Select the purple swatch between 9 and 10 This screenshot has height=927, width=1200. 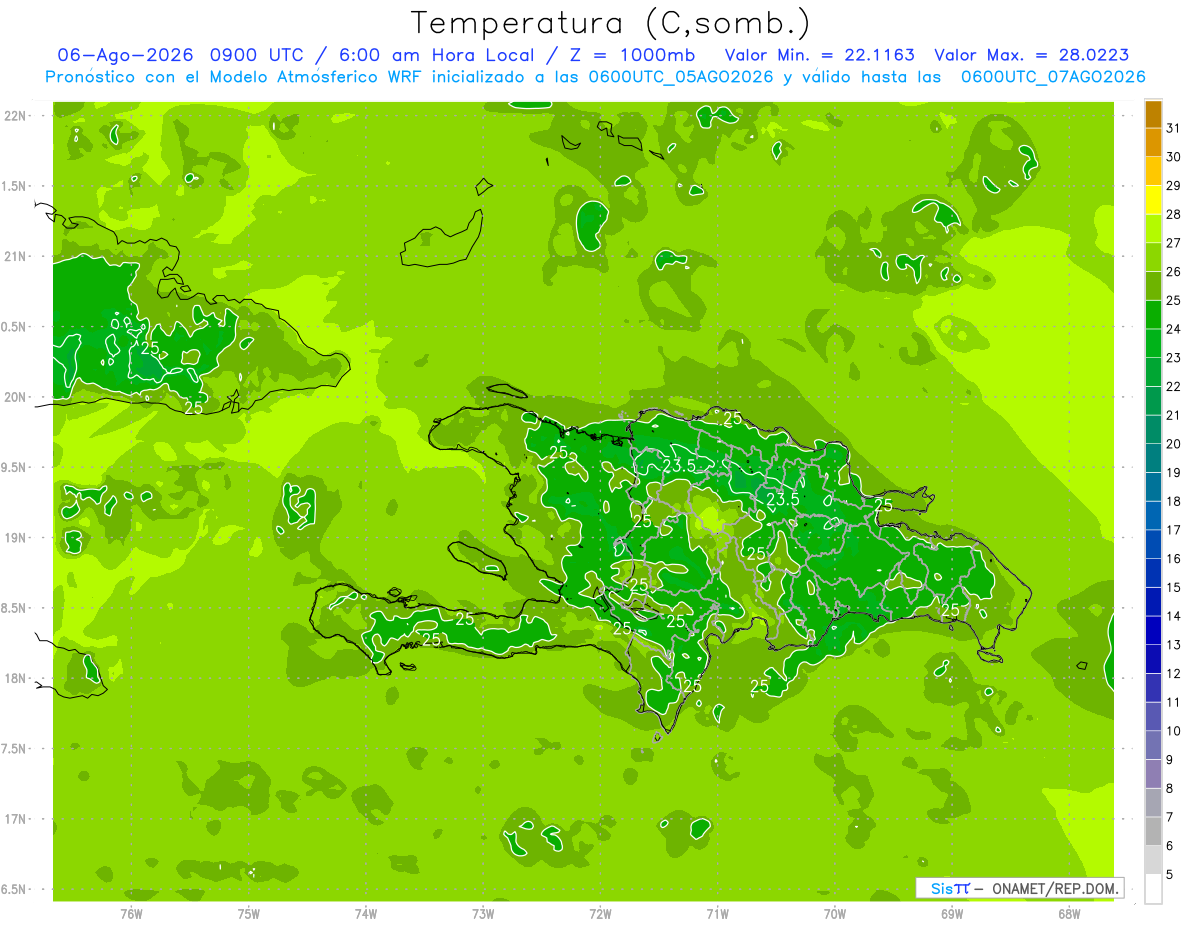click(x=1153, y=745)
